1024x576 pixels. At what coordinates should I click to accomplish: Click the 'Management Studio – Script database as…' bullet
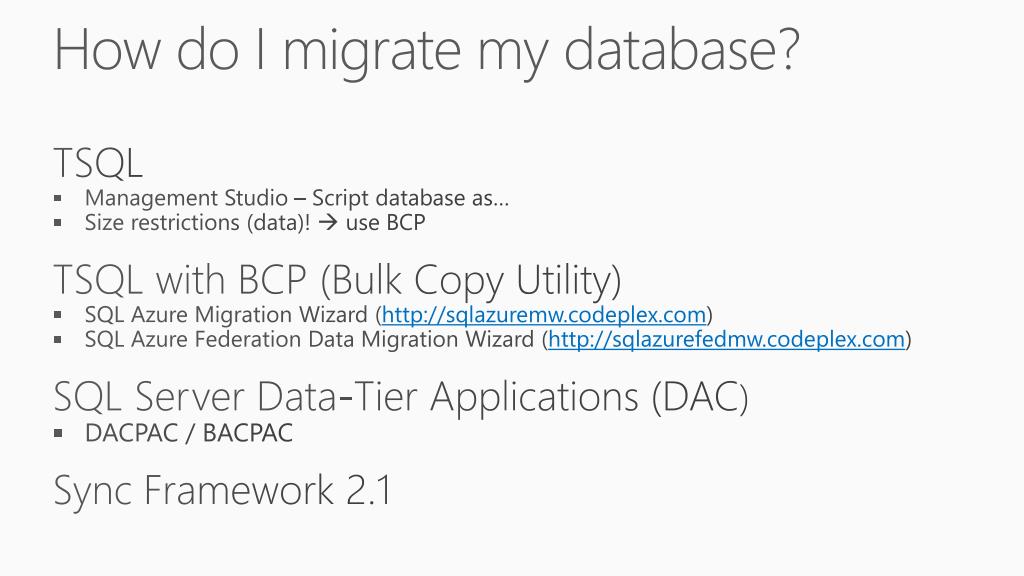(296, 198)
